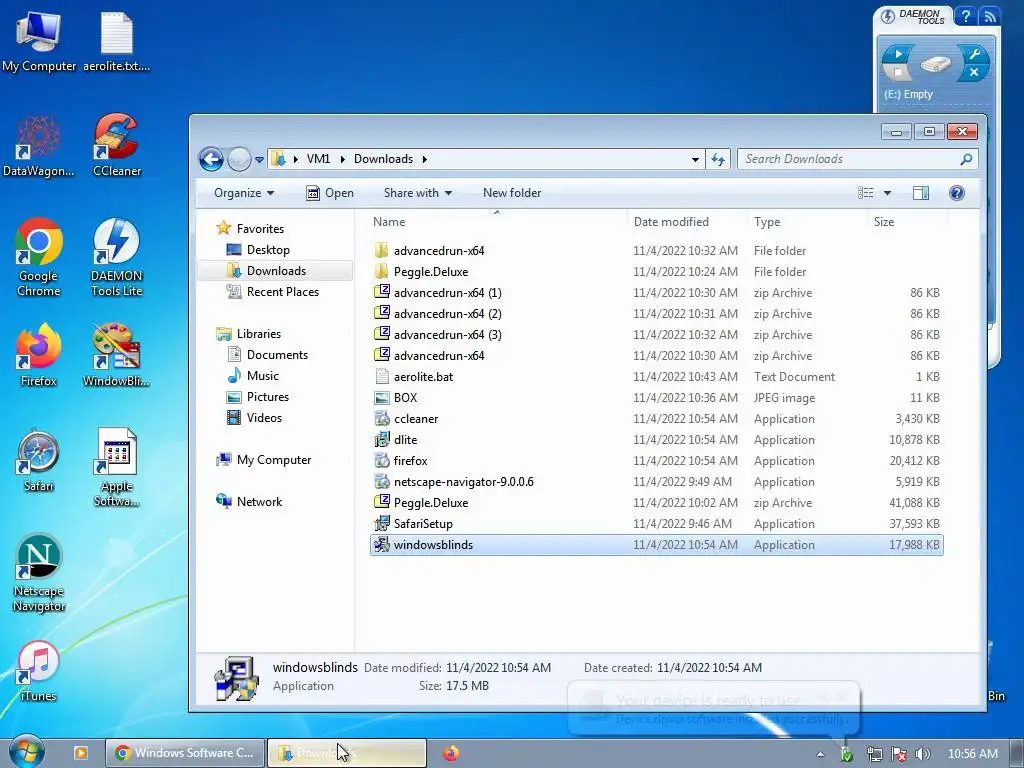
Task: Select the SafariSetup application
Action: (656, 524)
